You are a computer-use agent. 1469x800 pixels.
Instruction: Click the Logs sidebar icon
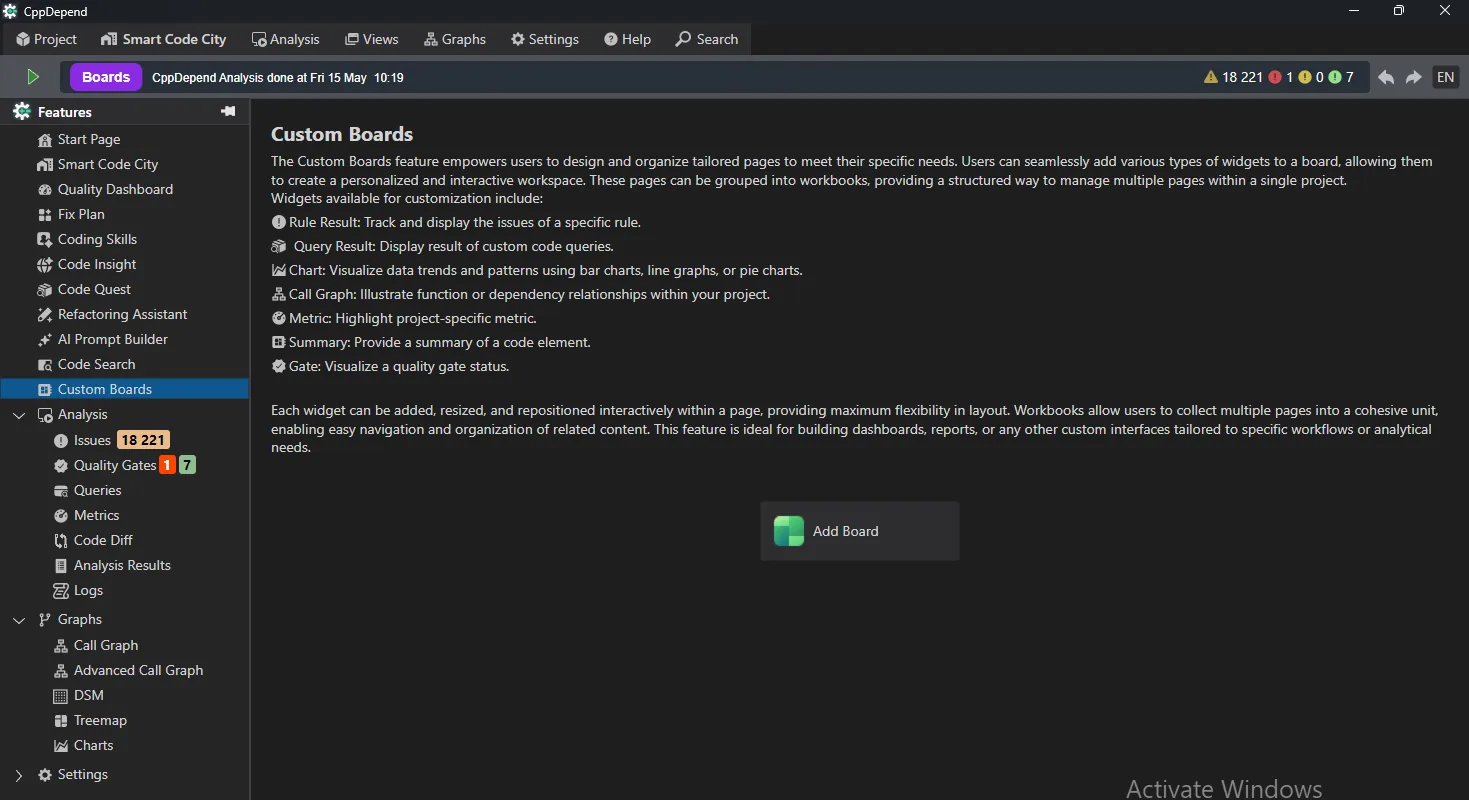coord(60,590)
